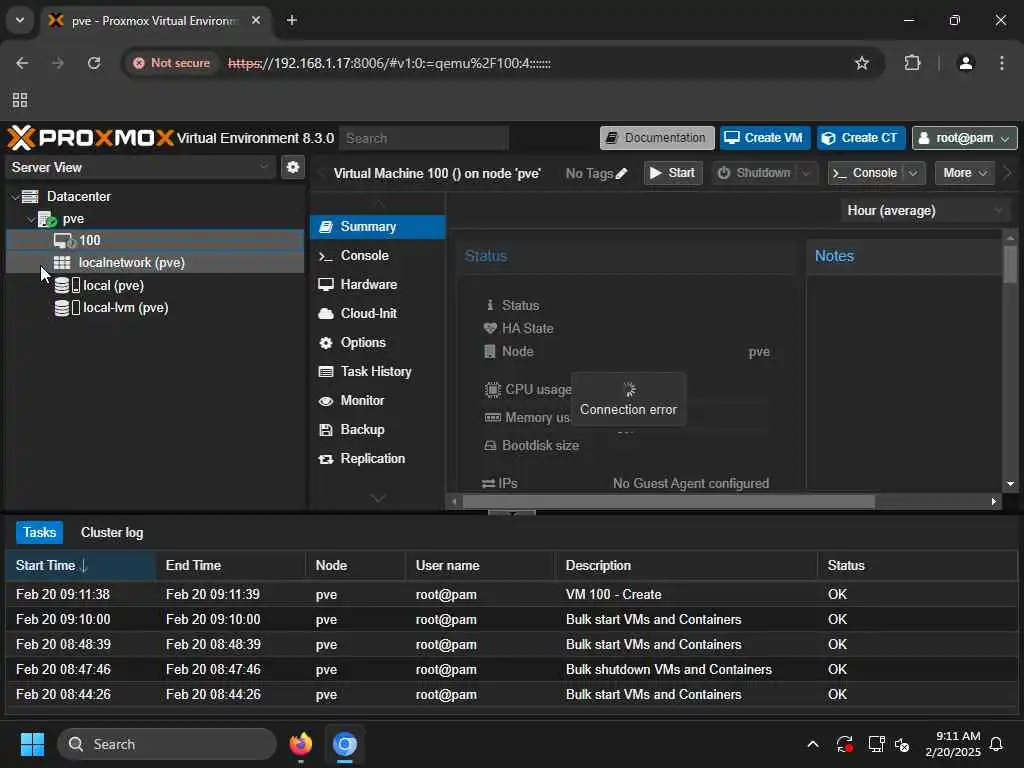The image size is (1024, 768).
Task: Select the Tasks tab
Action: 39,532
